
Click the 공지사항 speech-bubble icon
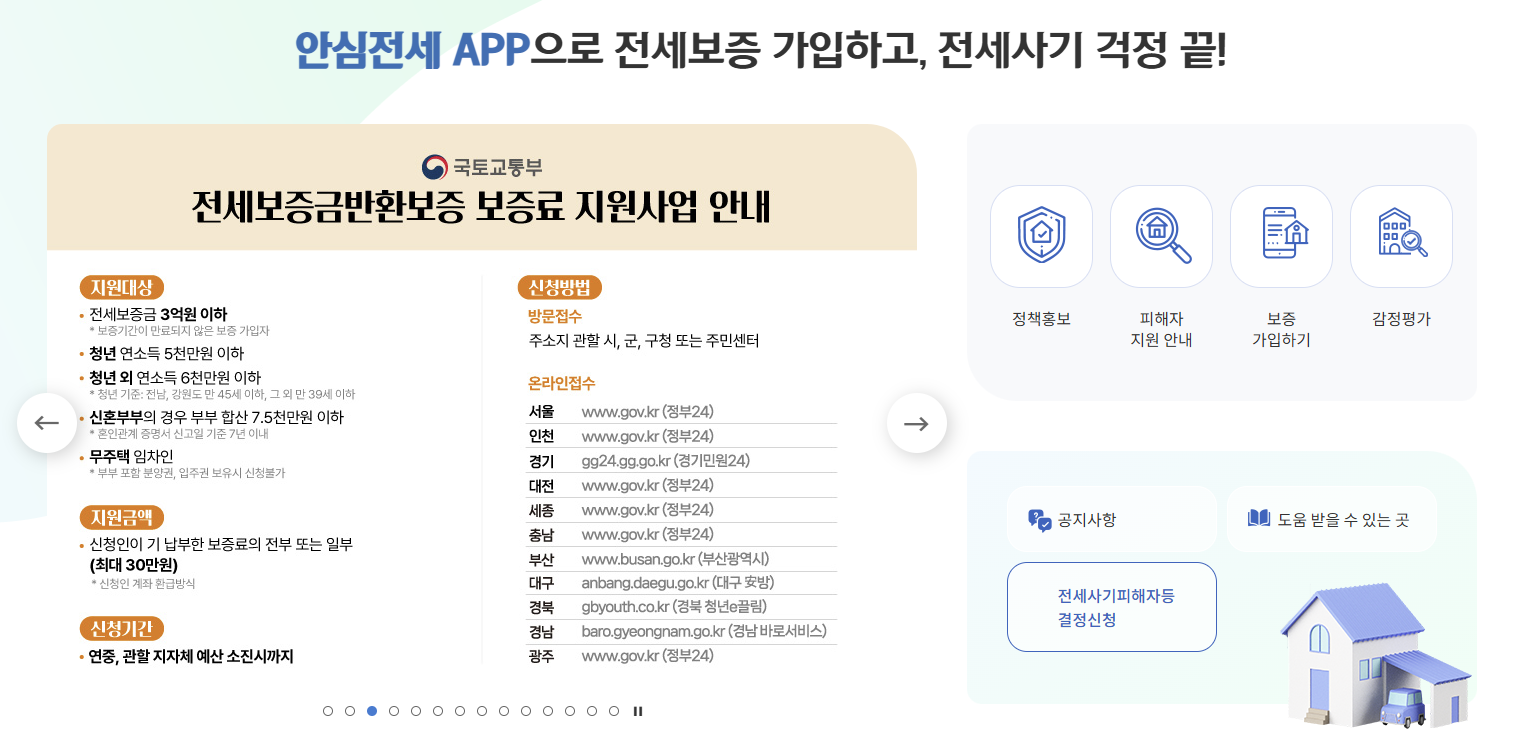coord(1039,520)
